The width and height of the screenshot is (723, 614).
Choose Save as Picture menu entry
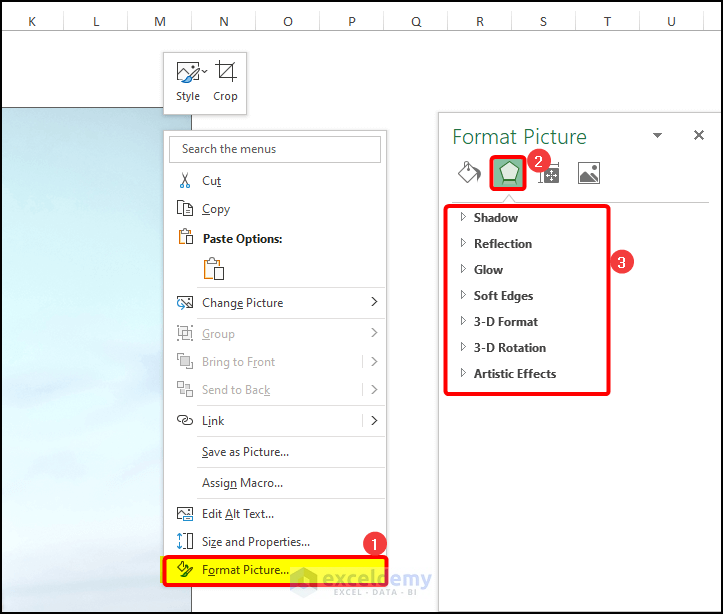click(x=275, y=452)
